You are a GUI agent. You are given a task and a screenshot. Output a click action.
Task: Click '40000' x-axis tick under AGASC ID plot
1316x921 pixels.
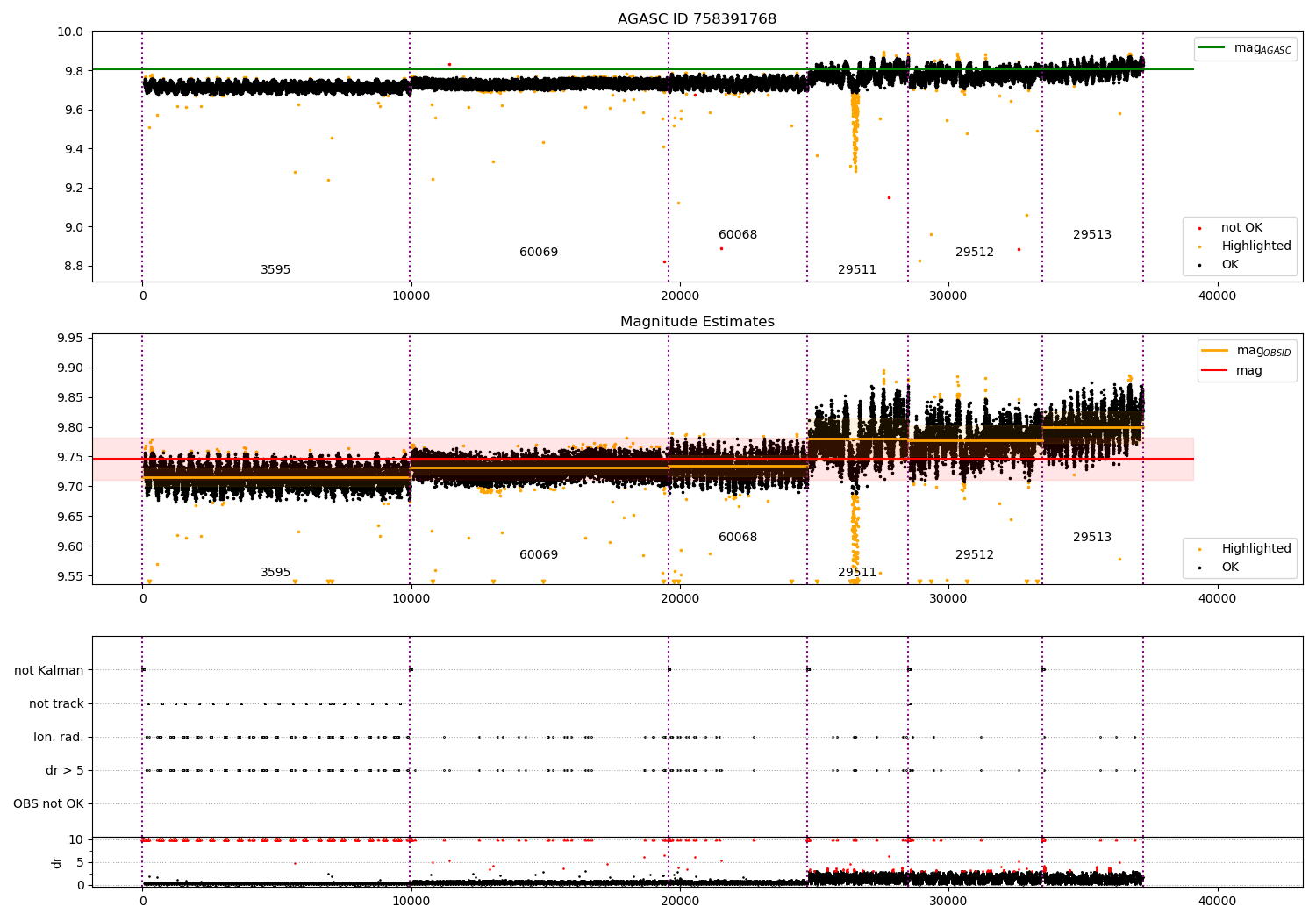pos(1217,296)
